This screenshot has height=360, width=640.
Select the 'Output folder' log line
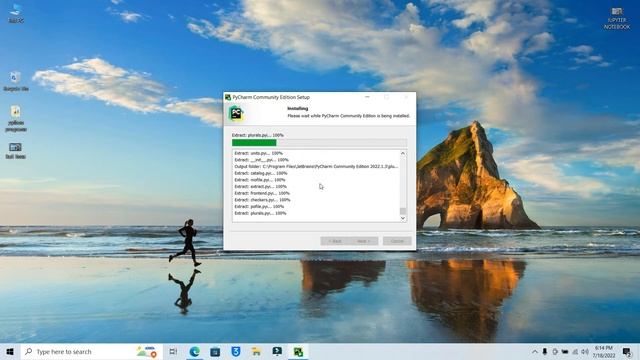click(x=316, y=167)
